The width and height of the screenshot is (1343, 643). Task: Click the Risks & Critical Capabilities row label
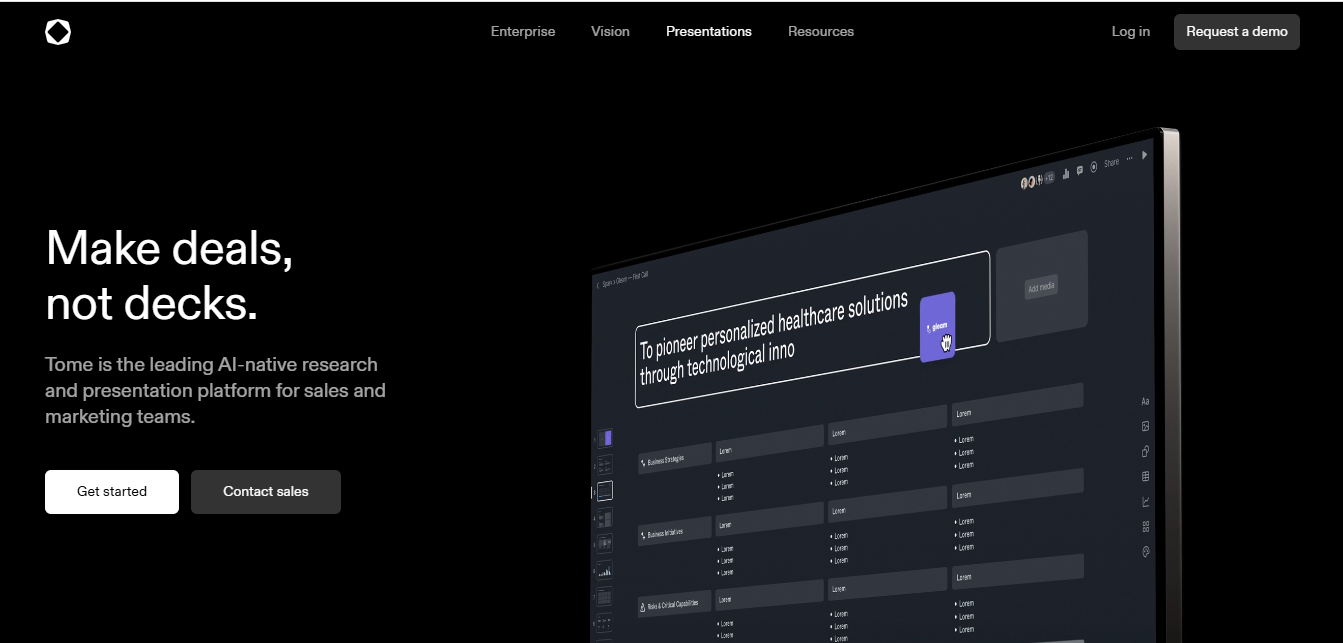[x=675, y=606]
